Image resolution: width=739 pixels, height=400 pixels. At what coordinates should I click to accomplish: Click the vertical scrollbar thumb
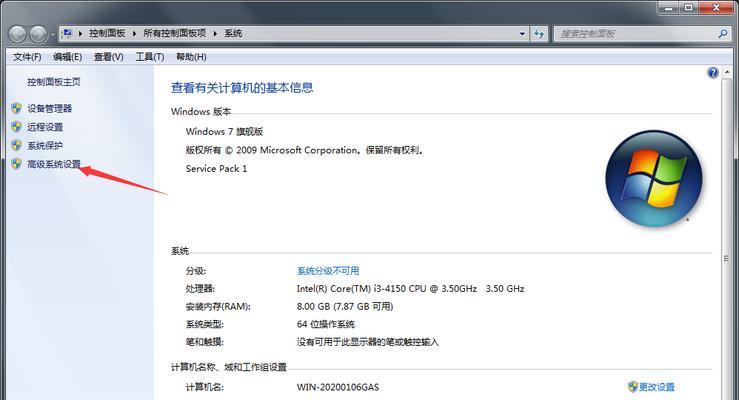tap(727, 258)
